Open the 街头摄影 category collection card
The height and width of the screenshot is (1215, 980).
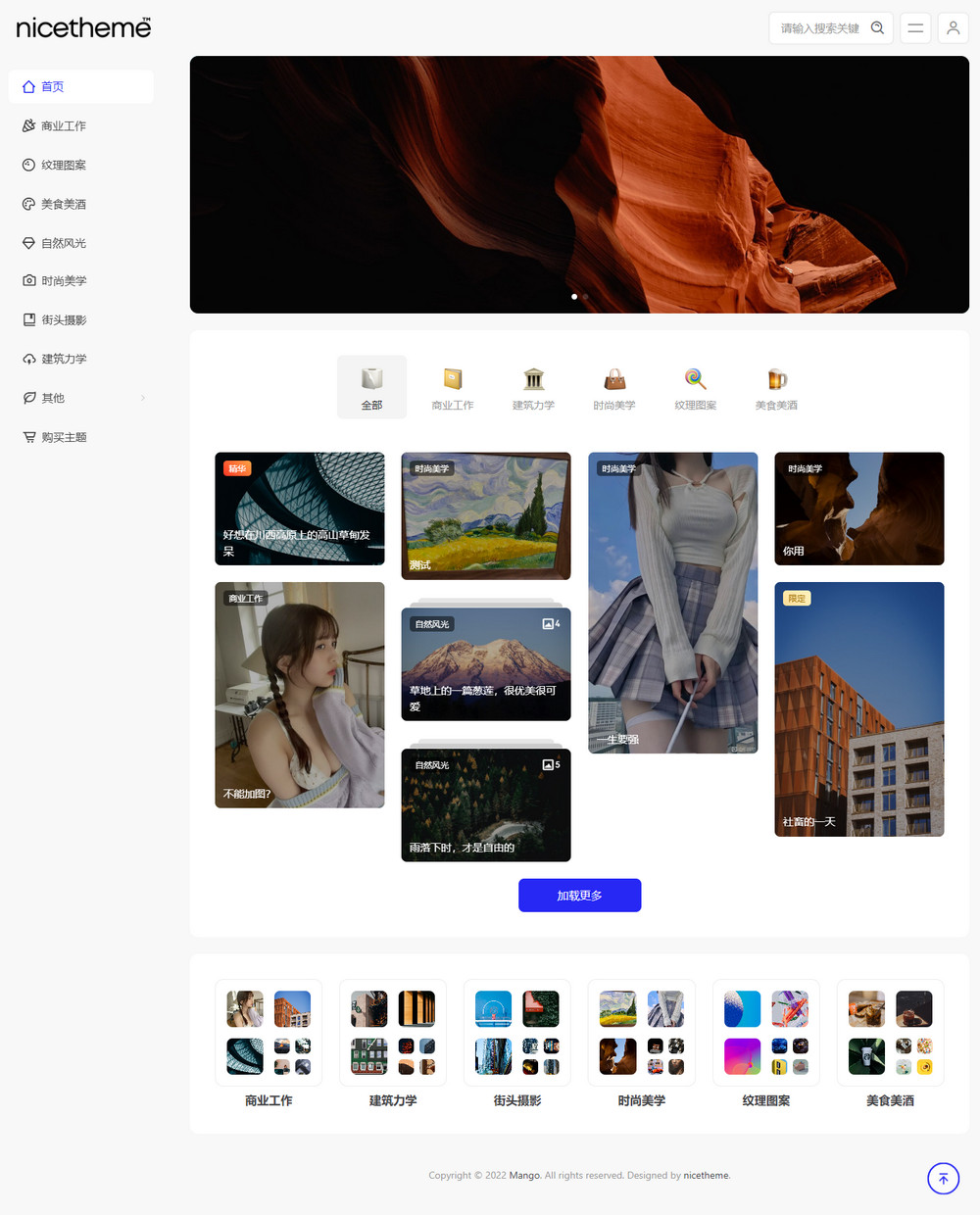click(517, 1044)
